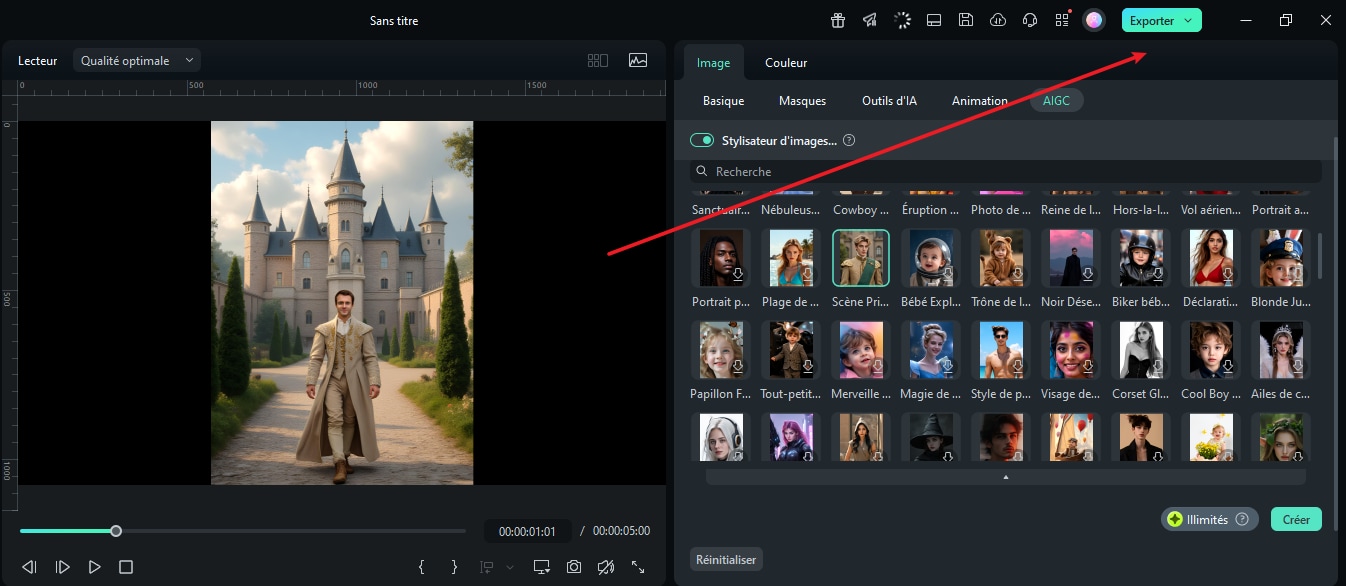This screenshot has height=586, width=1346.
Task: Open the Masques sub-tab
Action: point(802,101)
